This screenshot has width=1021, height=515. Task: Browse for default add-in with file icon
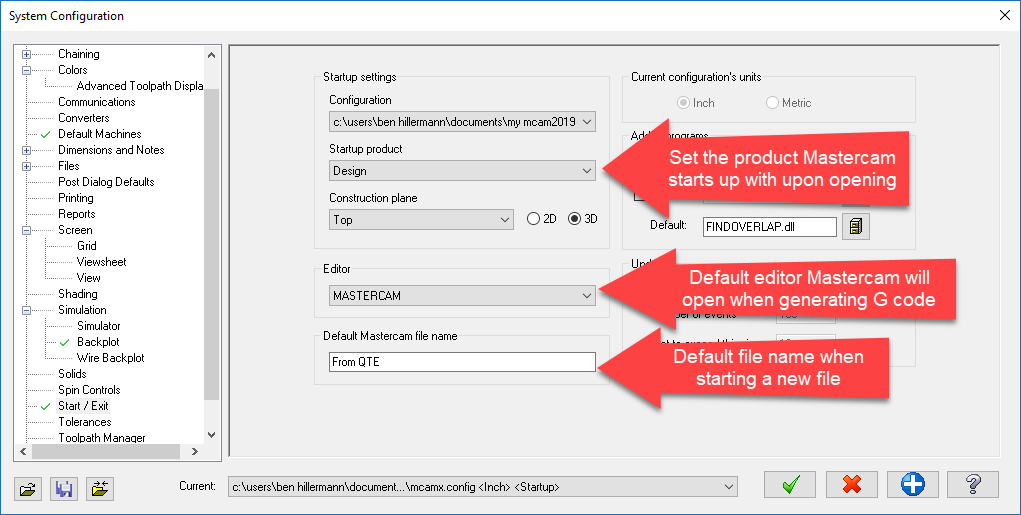click(856, 227)
